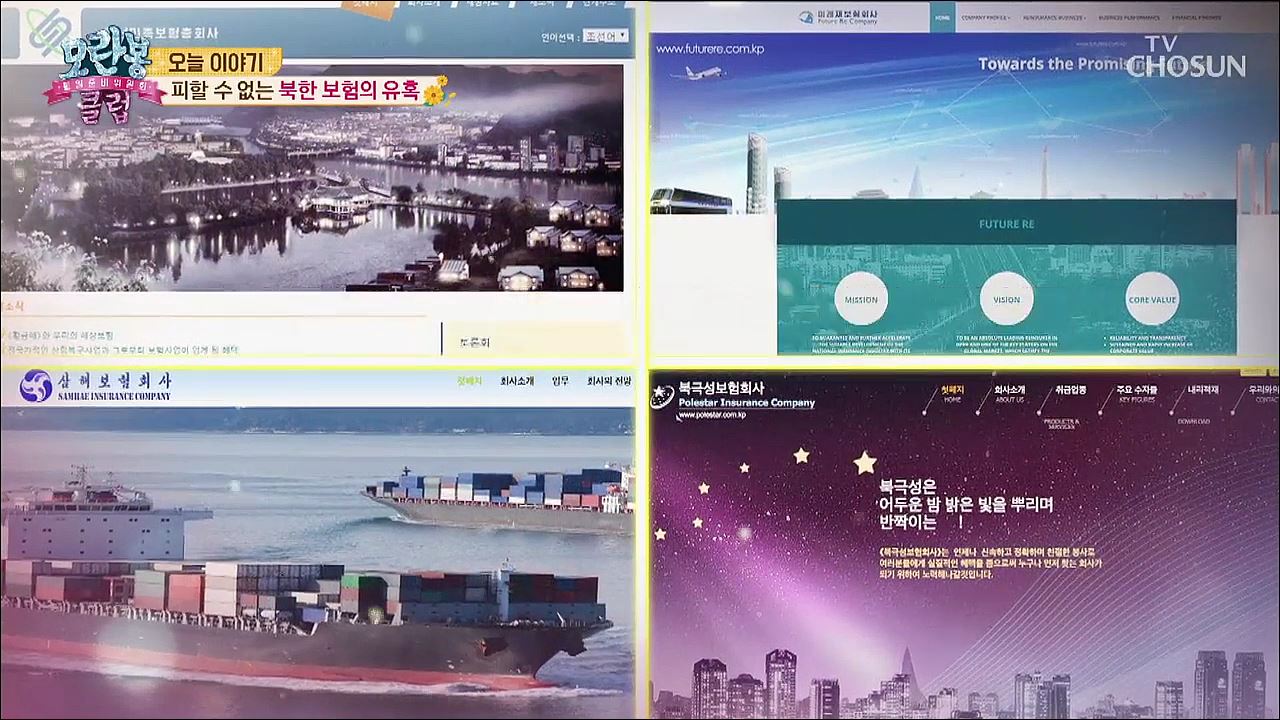Open 회사소개 ABOUT US on Polestar site
This screenshot has height=720, width=1280.
tap(1009, 394)
